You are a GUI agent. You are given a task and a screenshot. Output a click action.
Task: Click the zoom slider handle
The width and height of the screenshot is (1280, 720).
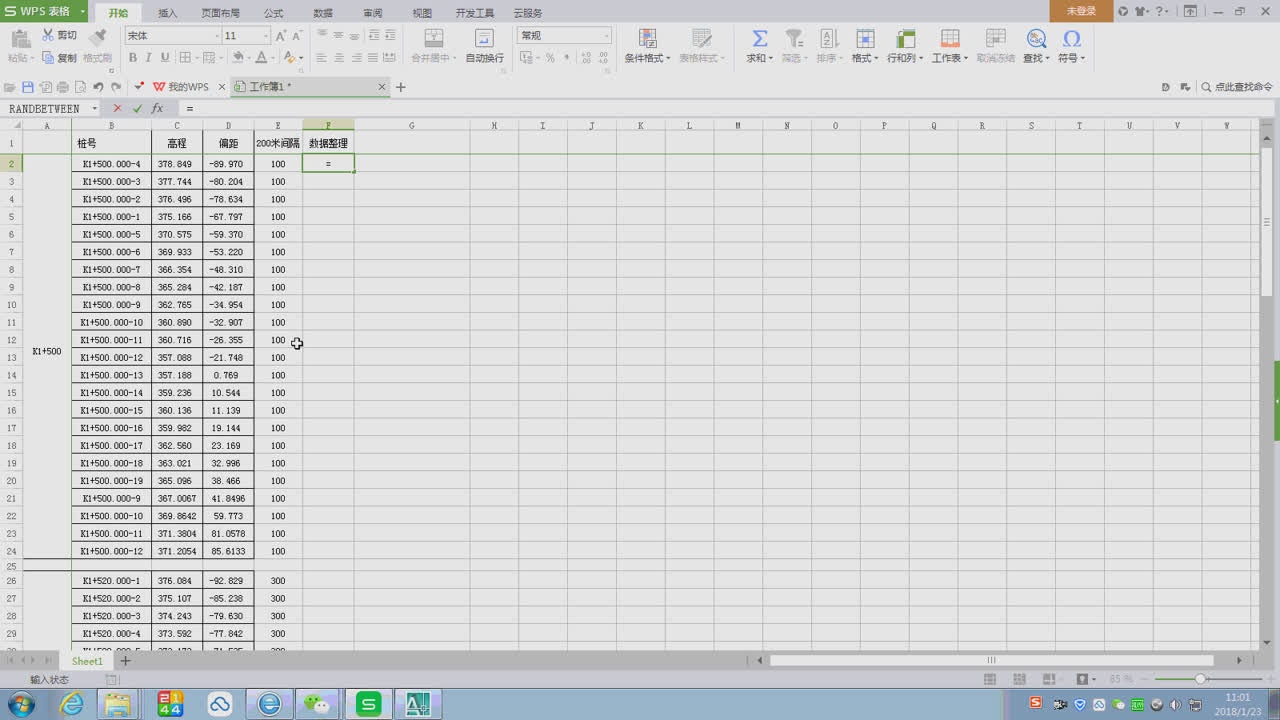coord(1201,679)
